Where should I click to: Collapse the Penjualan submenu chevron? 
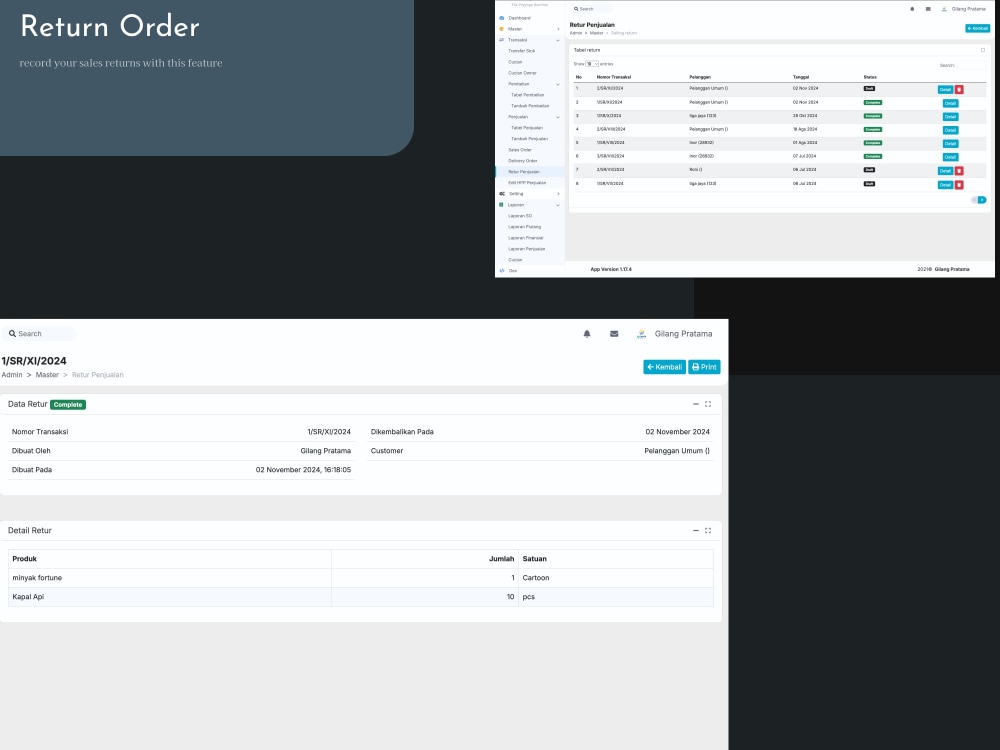tap(558, 117)
